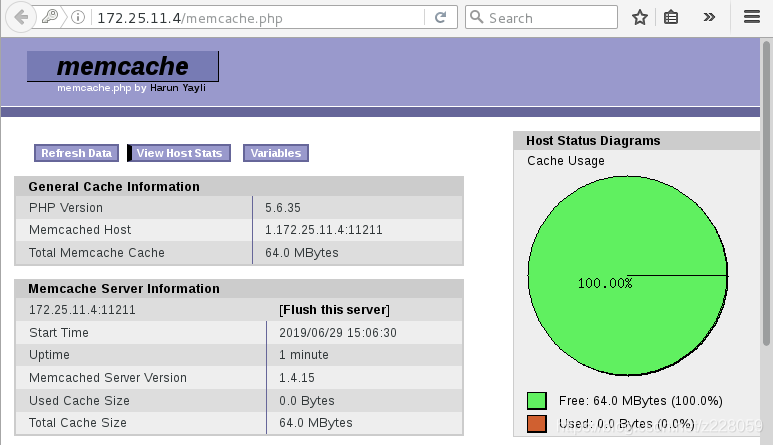Image resolution: width=773 pixels, height=445 pixels.
Task: Go back with the browser back arrow
Action: (21, 17)
